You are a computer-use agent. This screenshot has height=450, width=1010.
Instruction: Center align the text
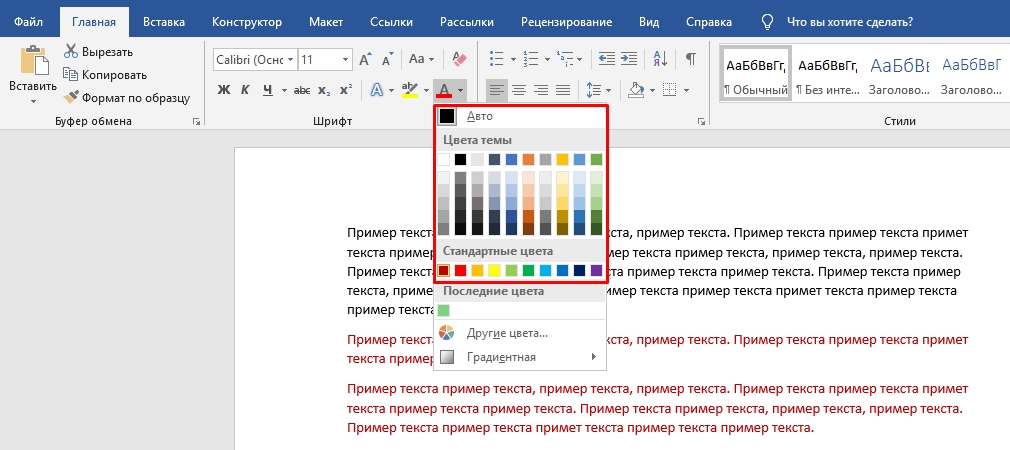coord(519,91)
